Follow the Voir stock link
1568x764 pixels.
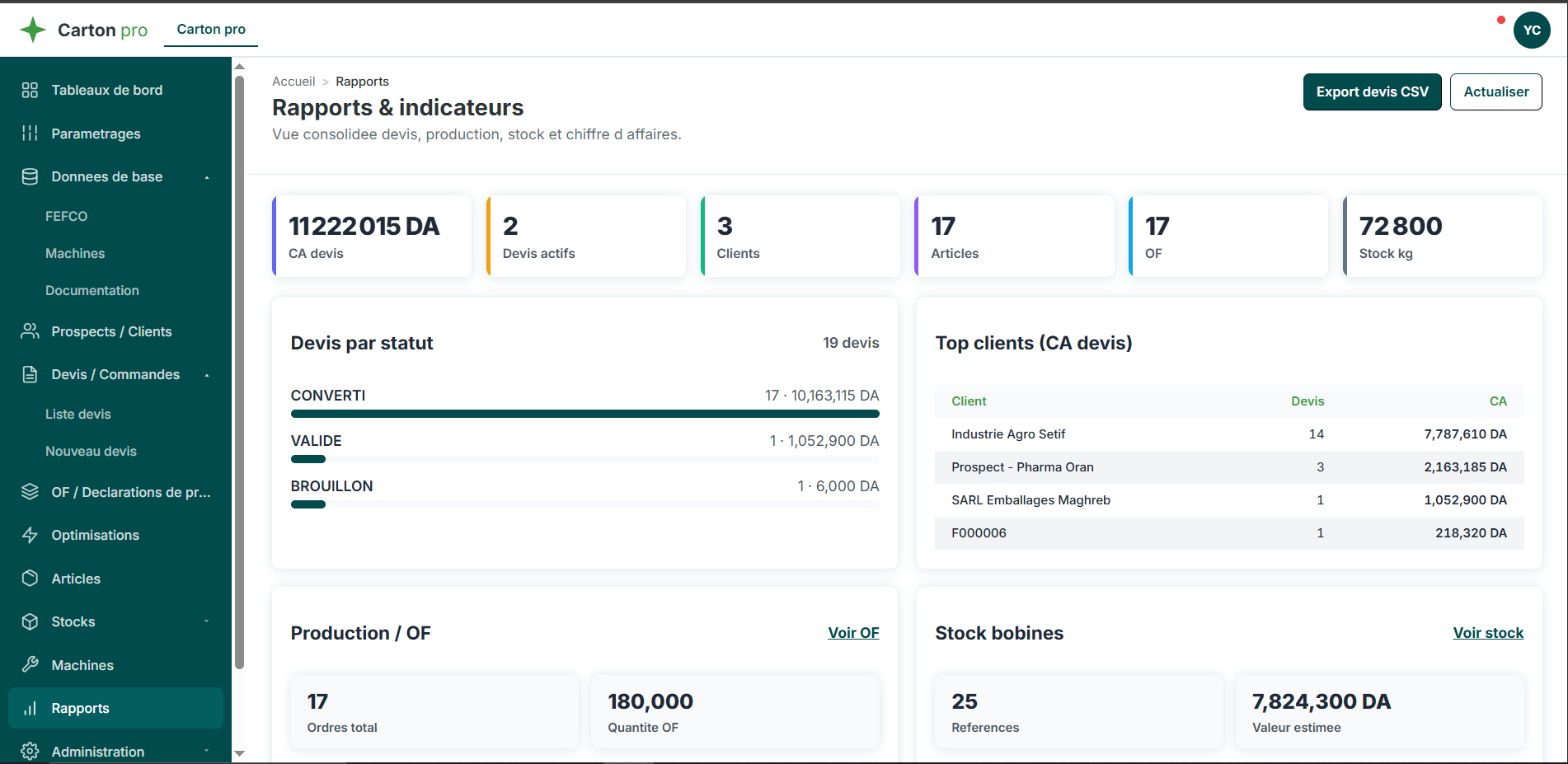[x=1488, y=633]
